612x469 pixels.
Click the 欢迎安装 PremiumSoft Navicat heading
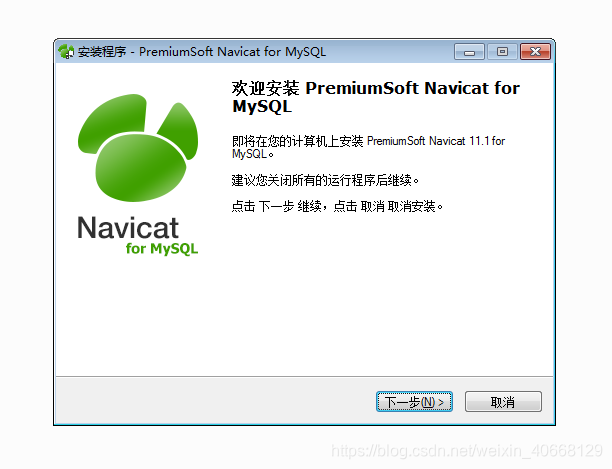coord(375,97)
